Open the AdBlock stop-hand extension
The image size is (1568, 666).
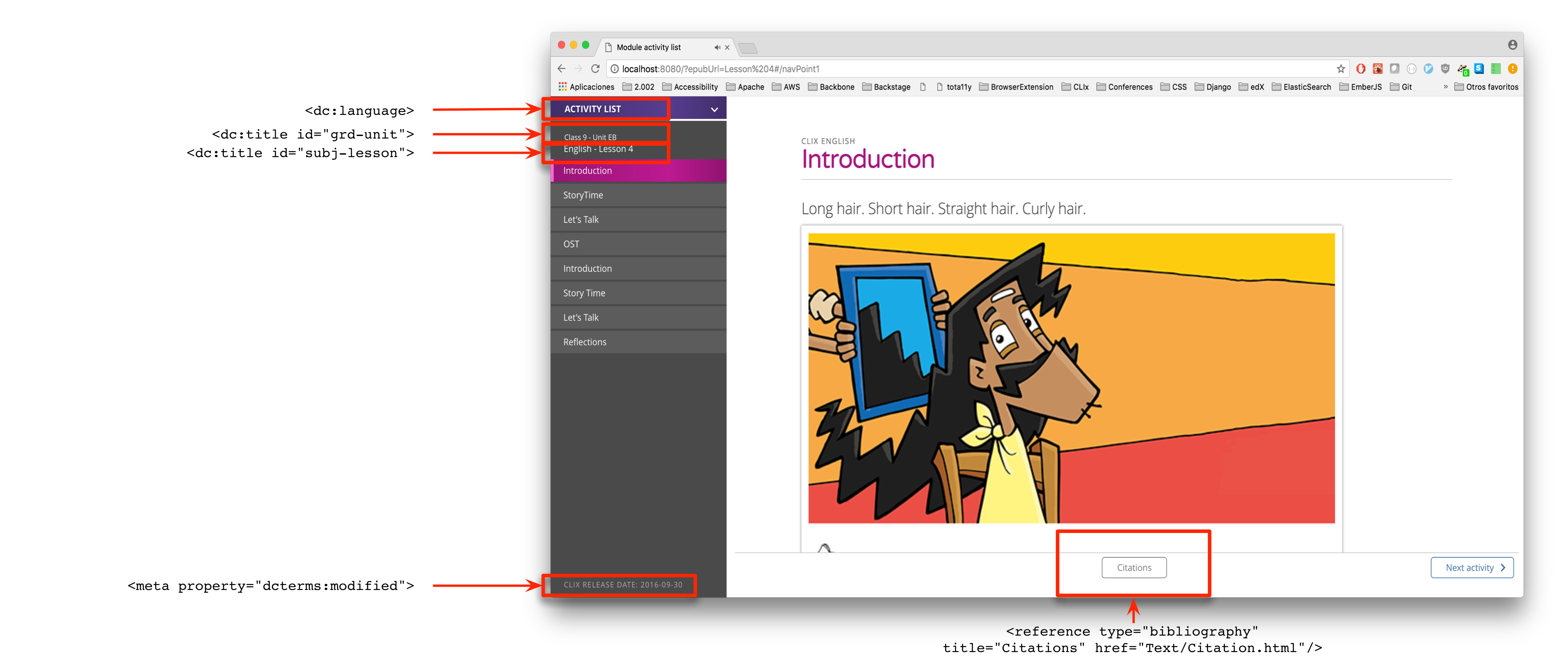click(x=1361, y=69)
